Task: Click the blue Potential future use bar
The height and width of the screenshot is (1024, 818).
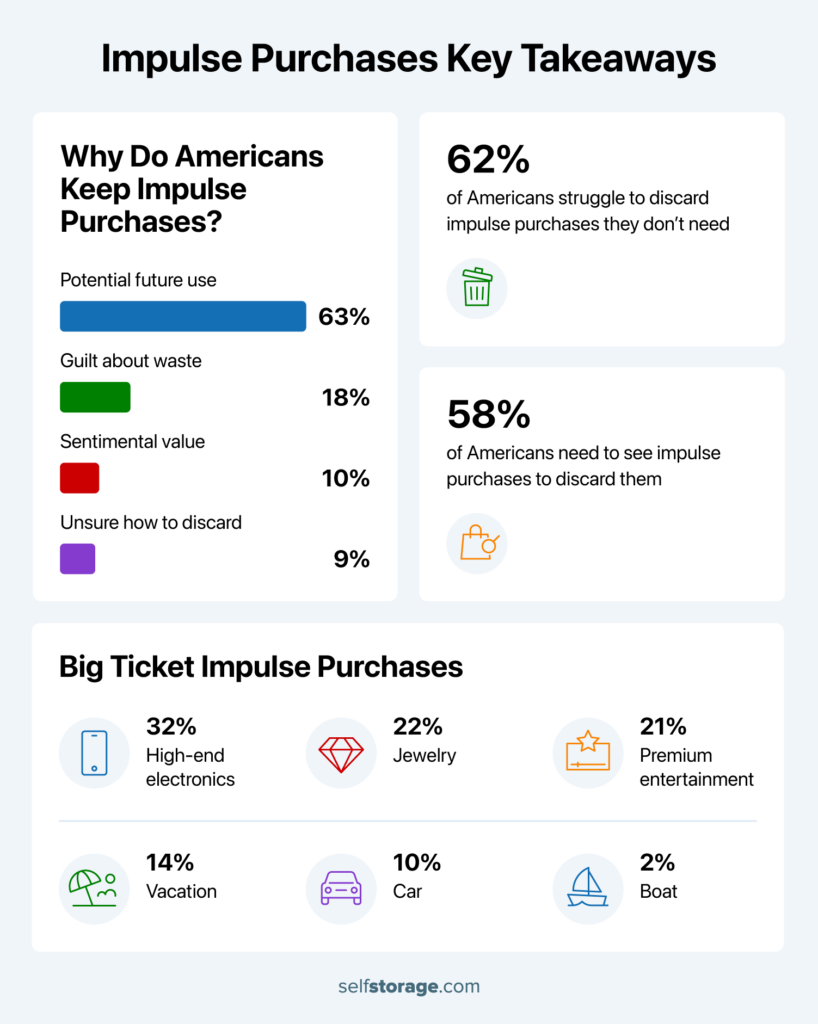Action: point(183,316)
